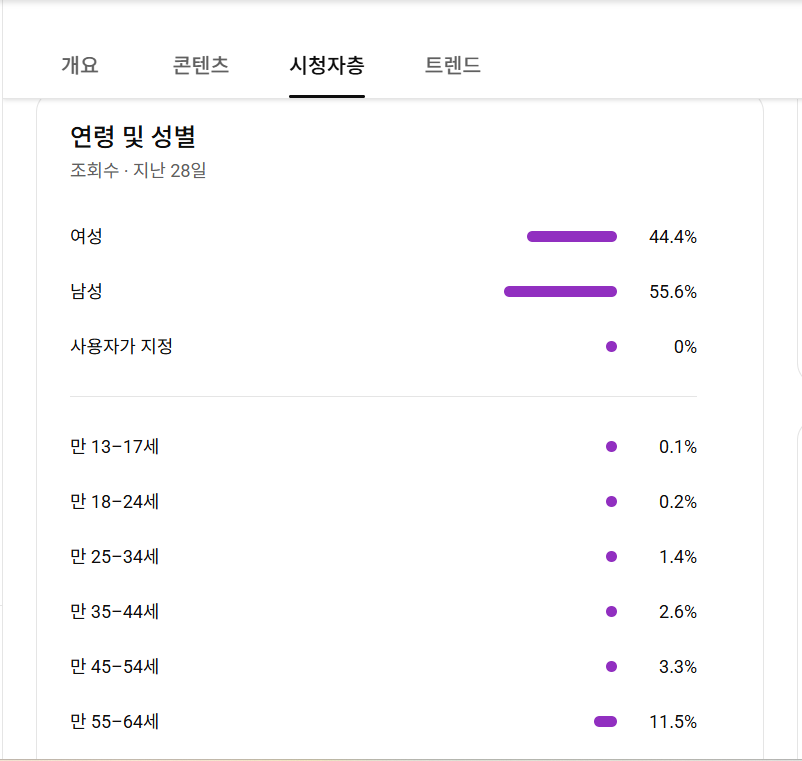
Task: Click the 조회수 · 지난 28일 subtitle
Action: pyautogui.click(x=138, y=170)
